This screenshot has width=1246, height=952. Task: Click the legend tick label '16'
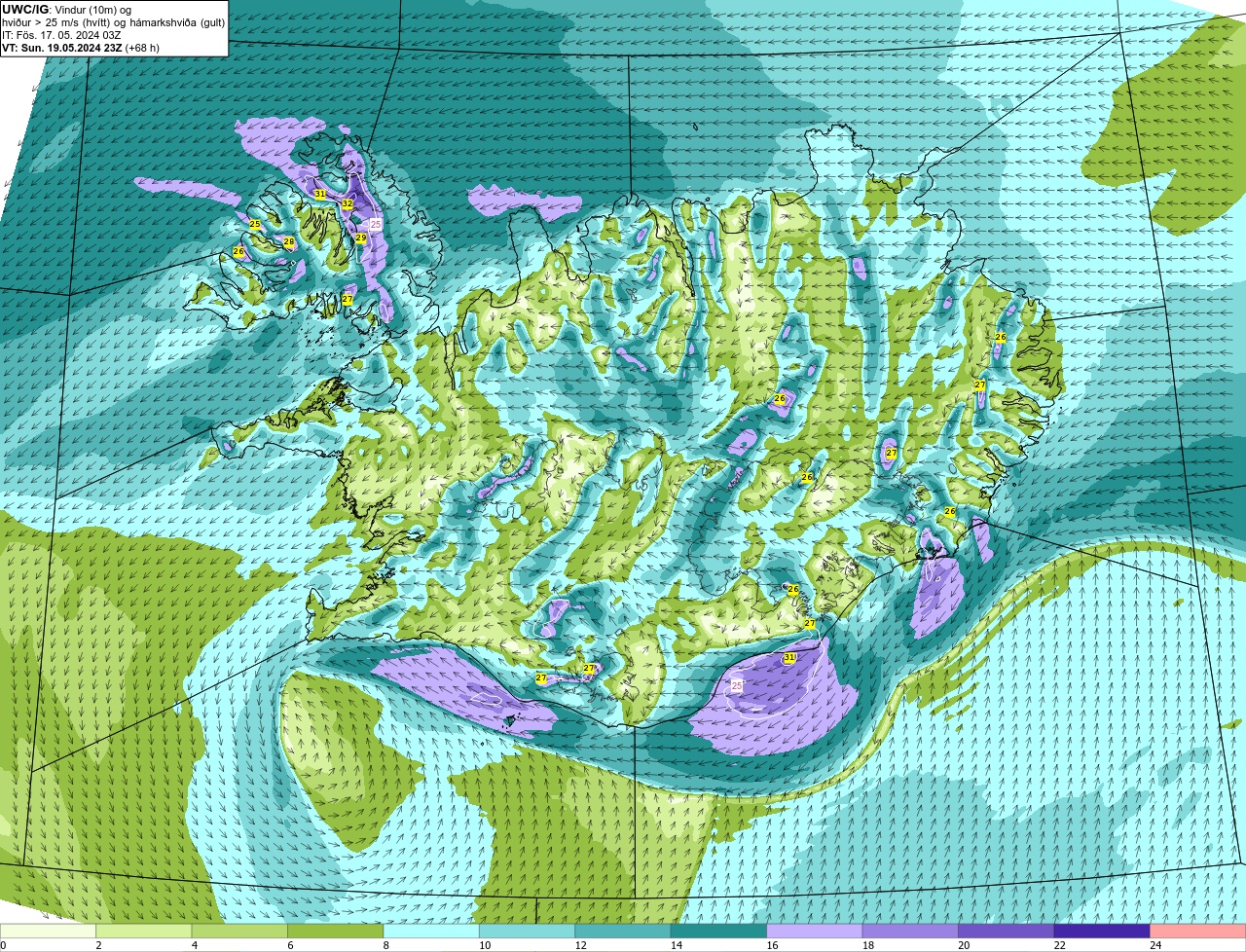point(772,945)
